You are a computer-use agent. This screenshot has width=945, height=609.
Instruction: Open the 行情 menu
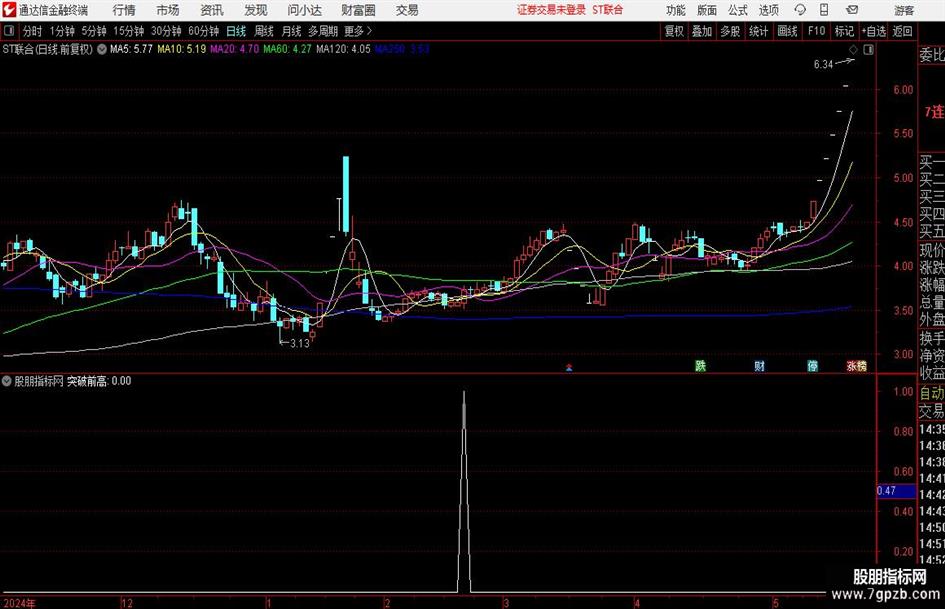click(x=124, y=10)
